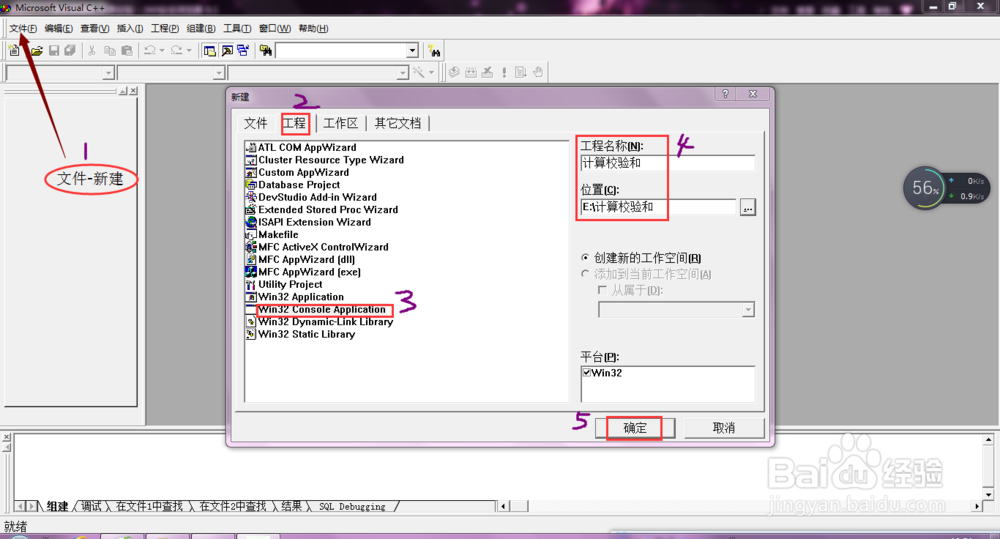Open the Undo history dropdown arrow
The width and height of the screenshot is (1000, 539).
[x=162, y=50]
